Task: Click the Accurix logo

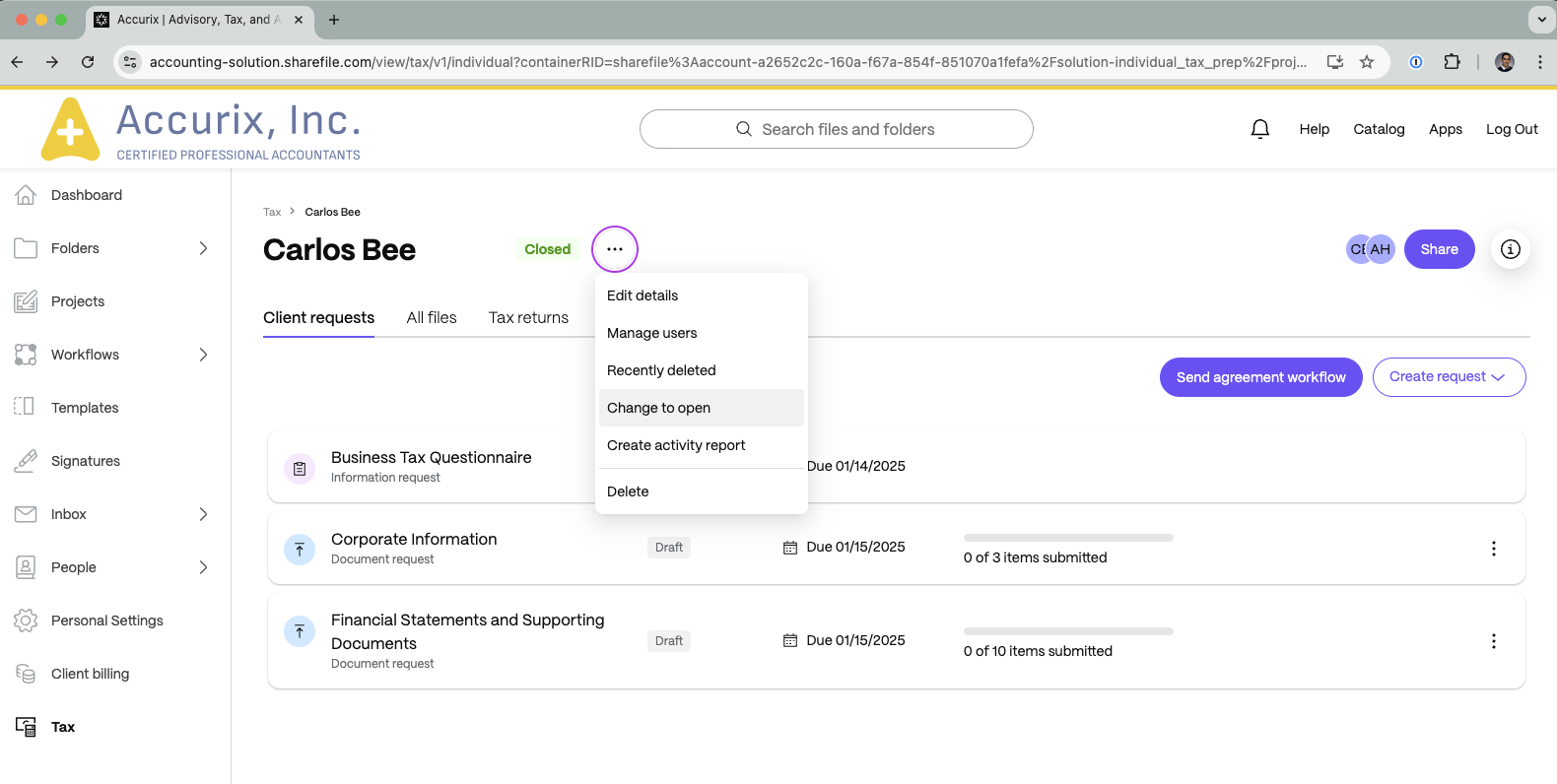Action: [201, 129]
